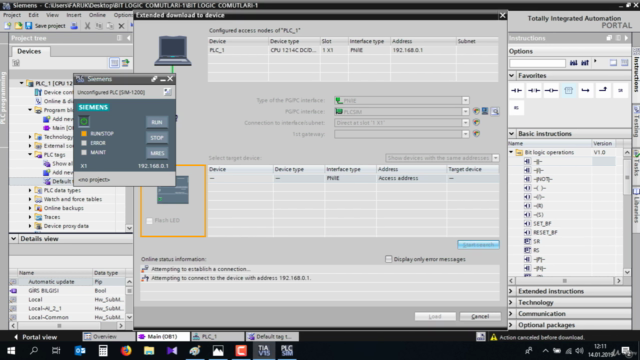This screenshot has width=640, height=360.
Task: Open the Project menu
Action: pos(12,15)
